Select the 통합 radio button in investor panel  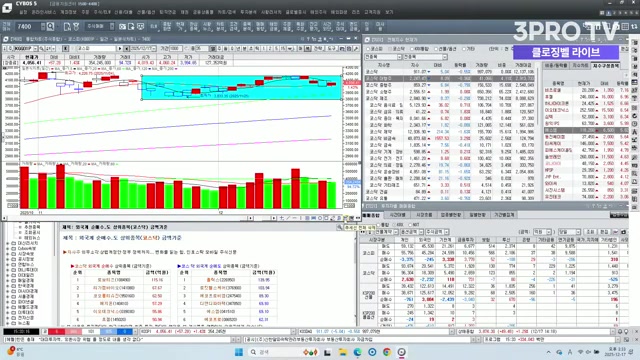378,225
